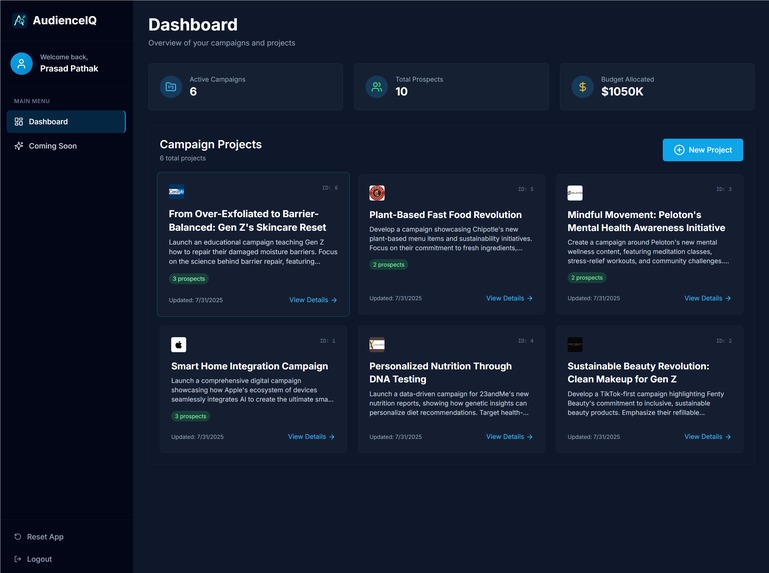View Details of Personalized Nutrition DNA Testing
Image resolution: width=769 pixels, height=573 pixels.
(509, 437)
